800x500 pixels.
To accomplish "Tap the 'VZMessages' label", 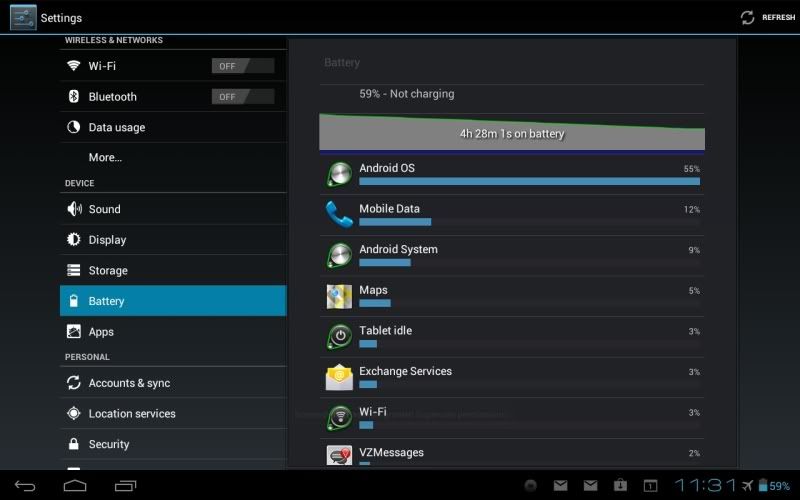I will 391,453.
